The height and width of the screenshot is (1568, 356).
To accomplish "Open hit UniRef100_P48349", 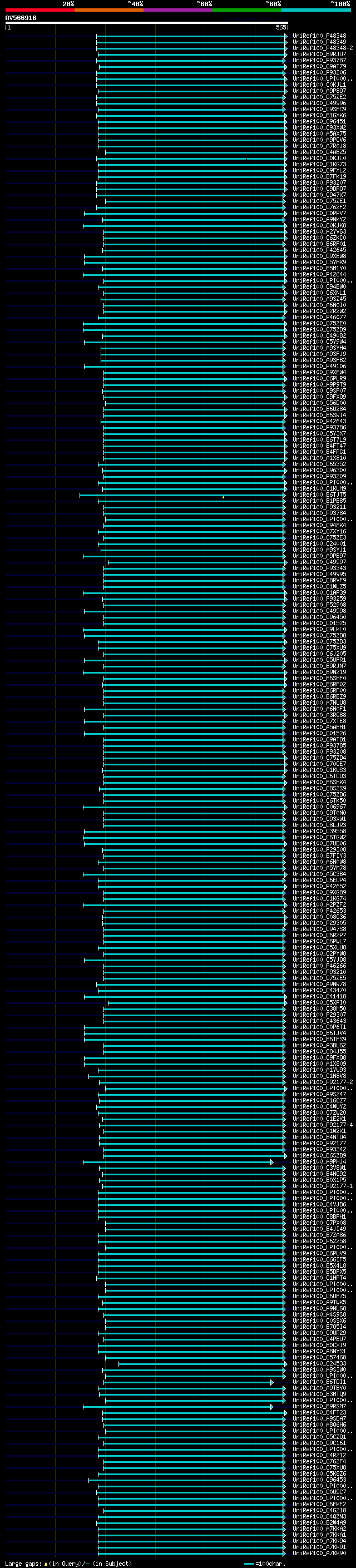I will (319, 42).
